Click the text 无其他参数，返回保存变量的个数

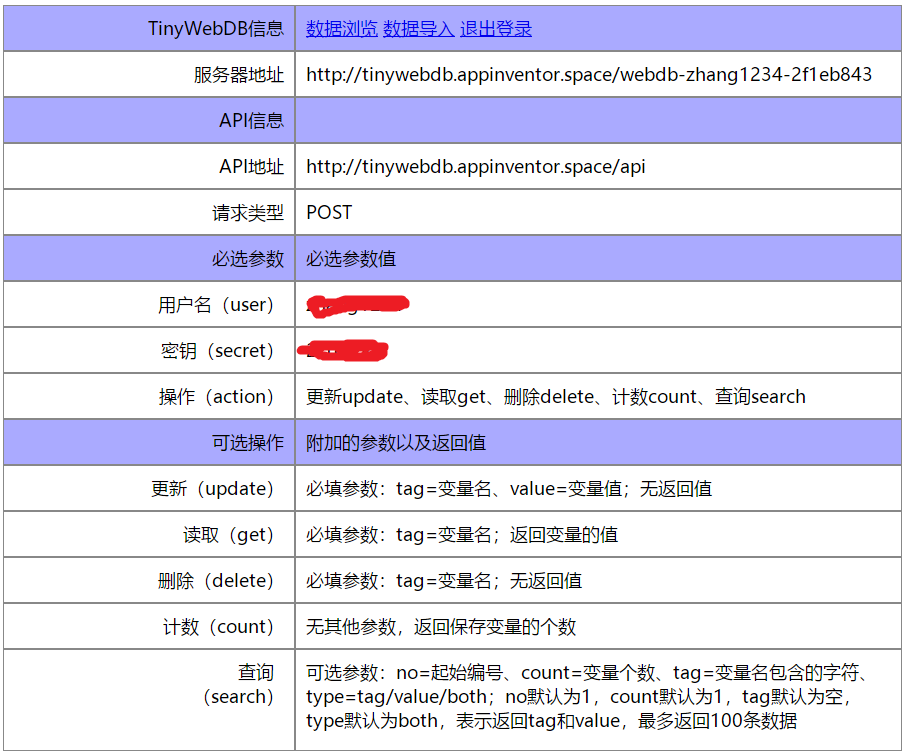point(441,627)
